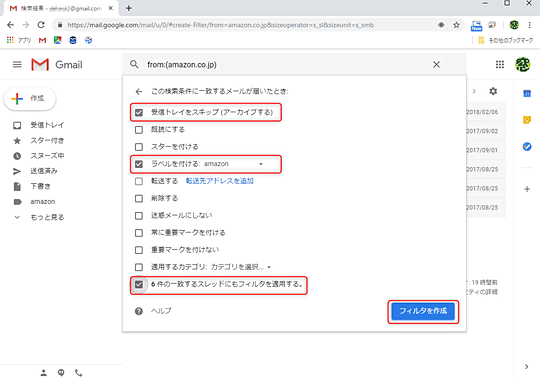Reload the page
Image resolution: width=540 pixels, height=380 pixels.
[x=41, y=25]
